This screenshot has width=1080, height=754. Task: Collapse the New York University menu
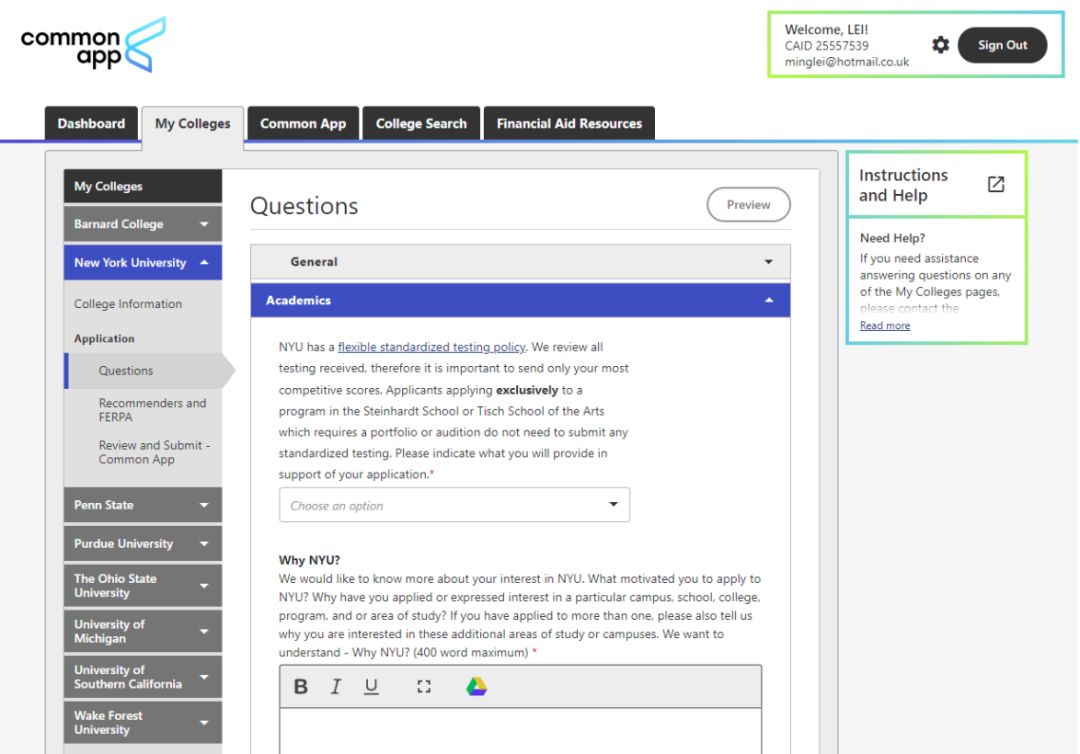pos(143,262)
